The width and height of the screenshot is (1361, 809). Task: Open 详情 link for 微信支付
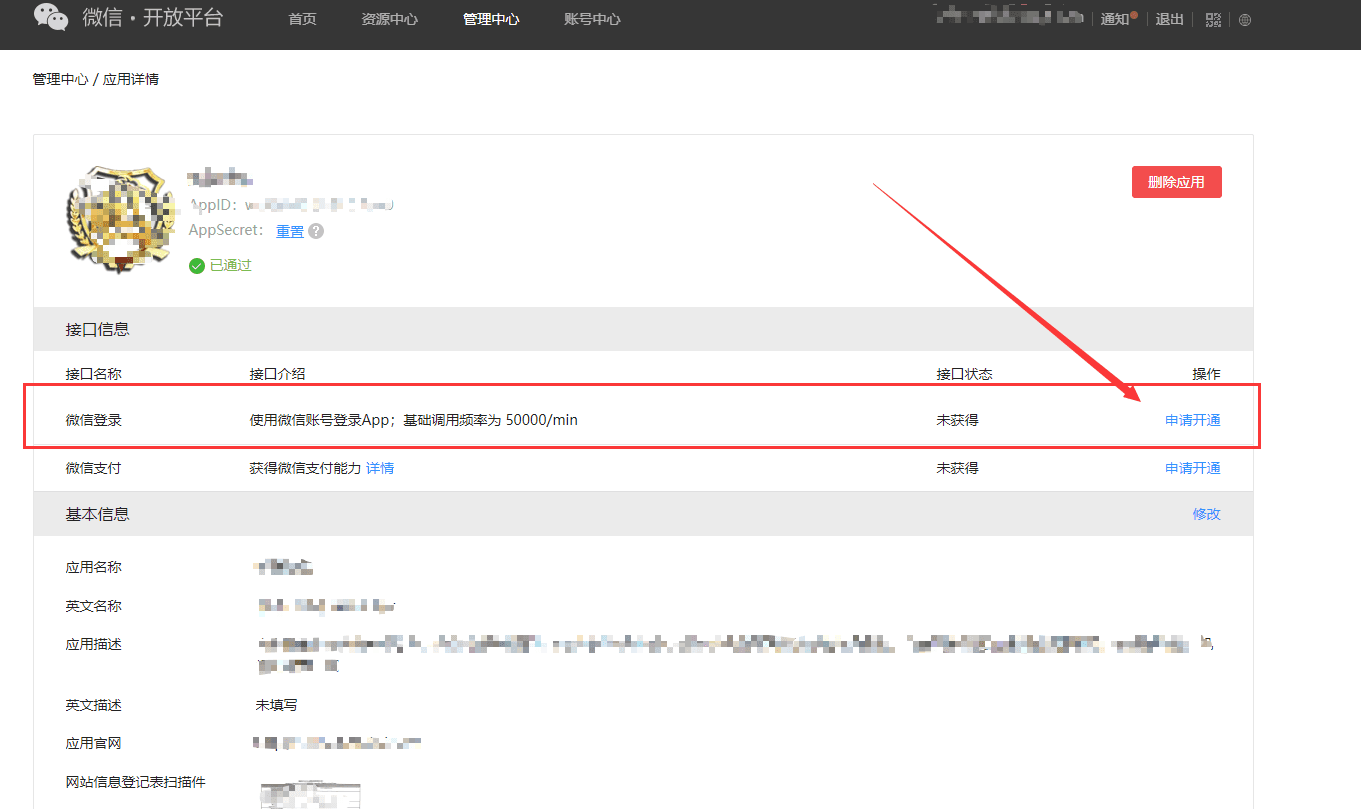(x=380, y=468)
